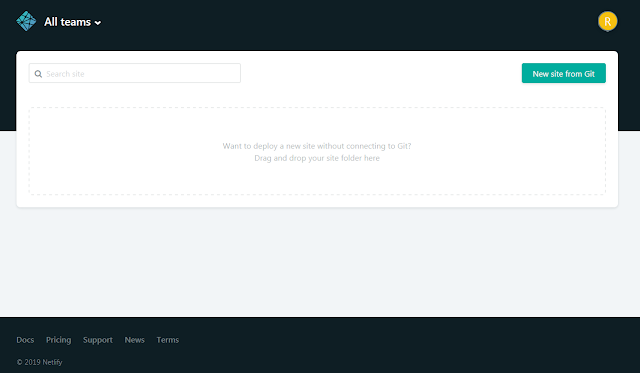The height and width of the screenshot is (373, 640).
Task: Click the Netlify logo icon
Action: coord(26,21)
